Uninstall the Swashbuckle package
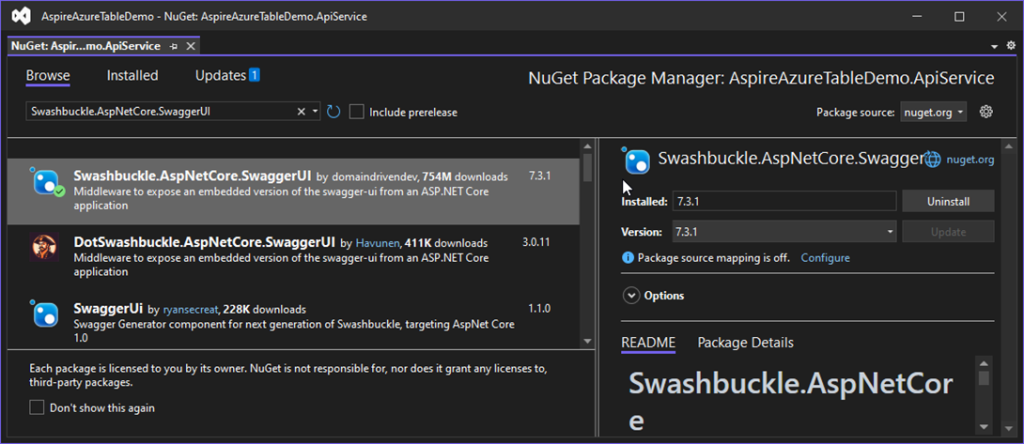Screen dimensions: 1024x444 point(948,202)
